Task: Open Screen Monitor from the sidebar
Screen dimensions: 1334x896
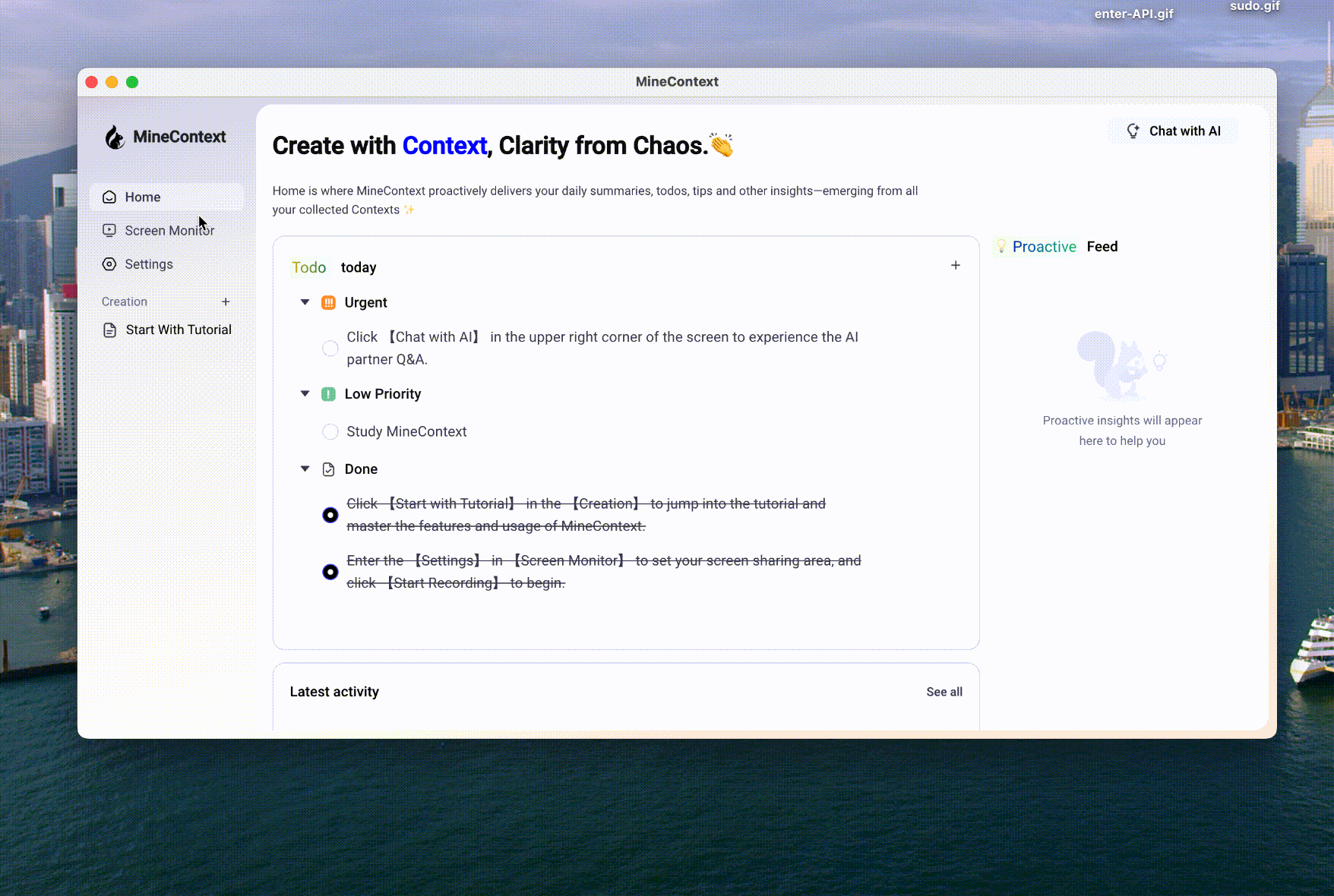Action: (169, 231)
